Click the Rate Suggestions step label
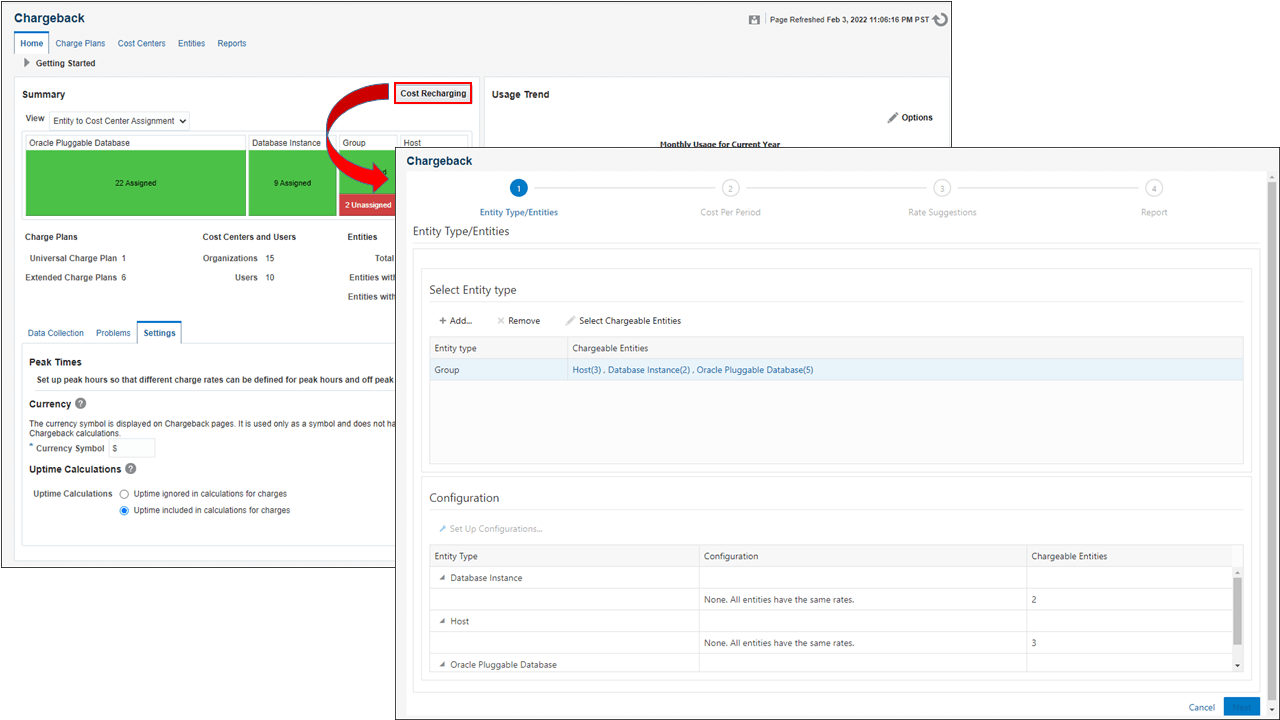1280x720 pixels. (x=942, y=212)
